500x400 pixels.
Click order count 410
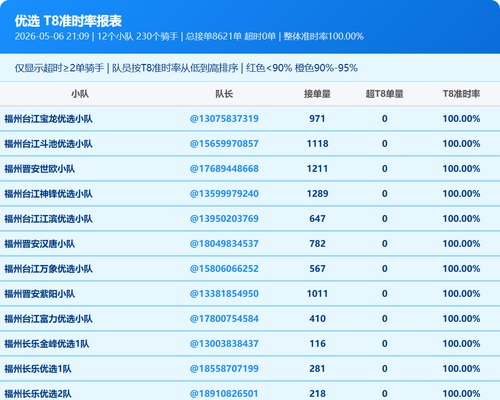[317, 319]
